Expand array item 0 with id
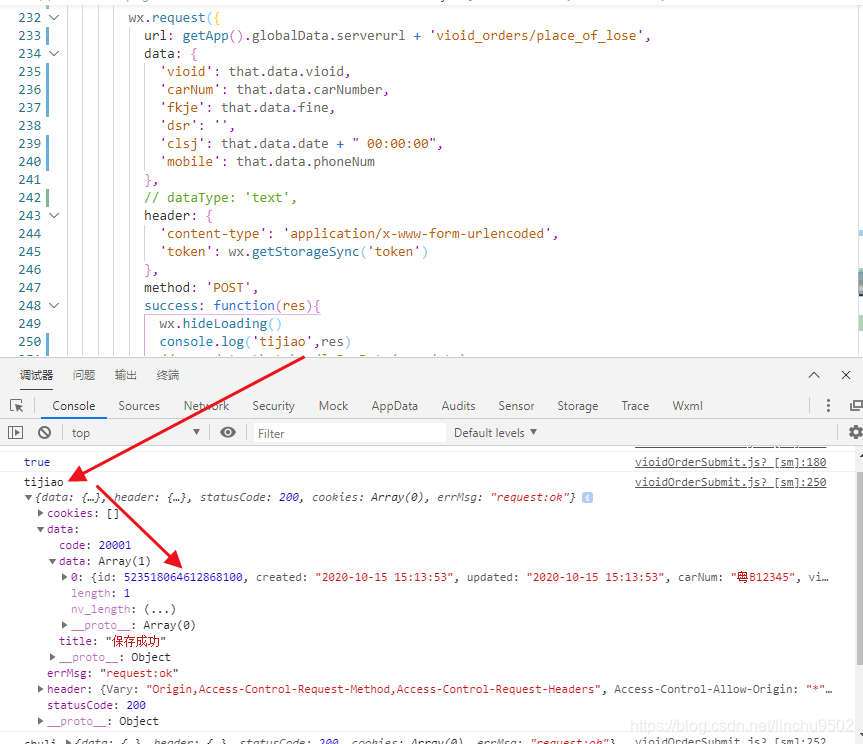 click(x=64, y=577)
